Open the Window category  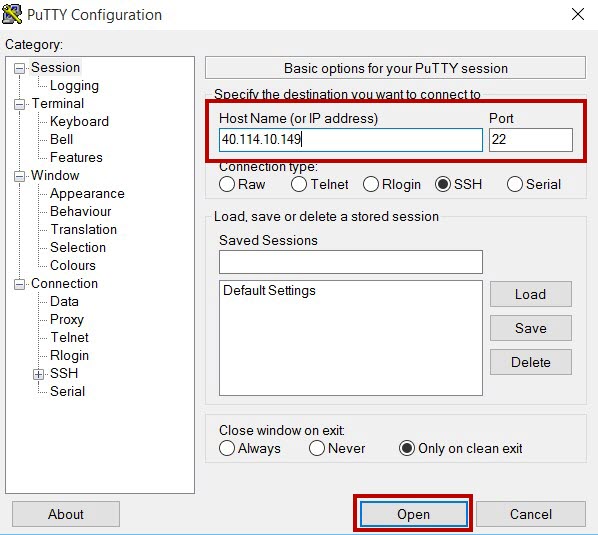[55, 175]
